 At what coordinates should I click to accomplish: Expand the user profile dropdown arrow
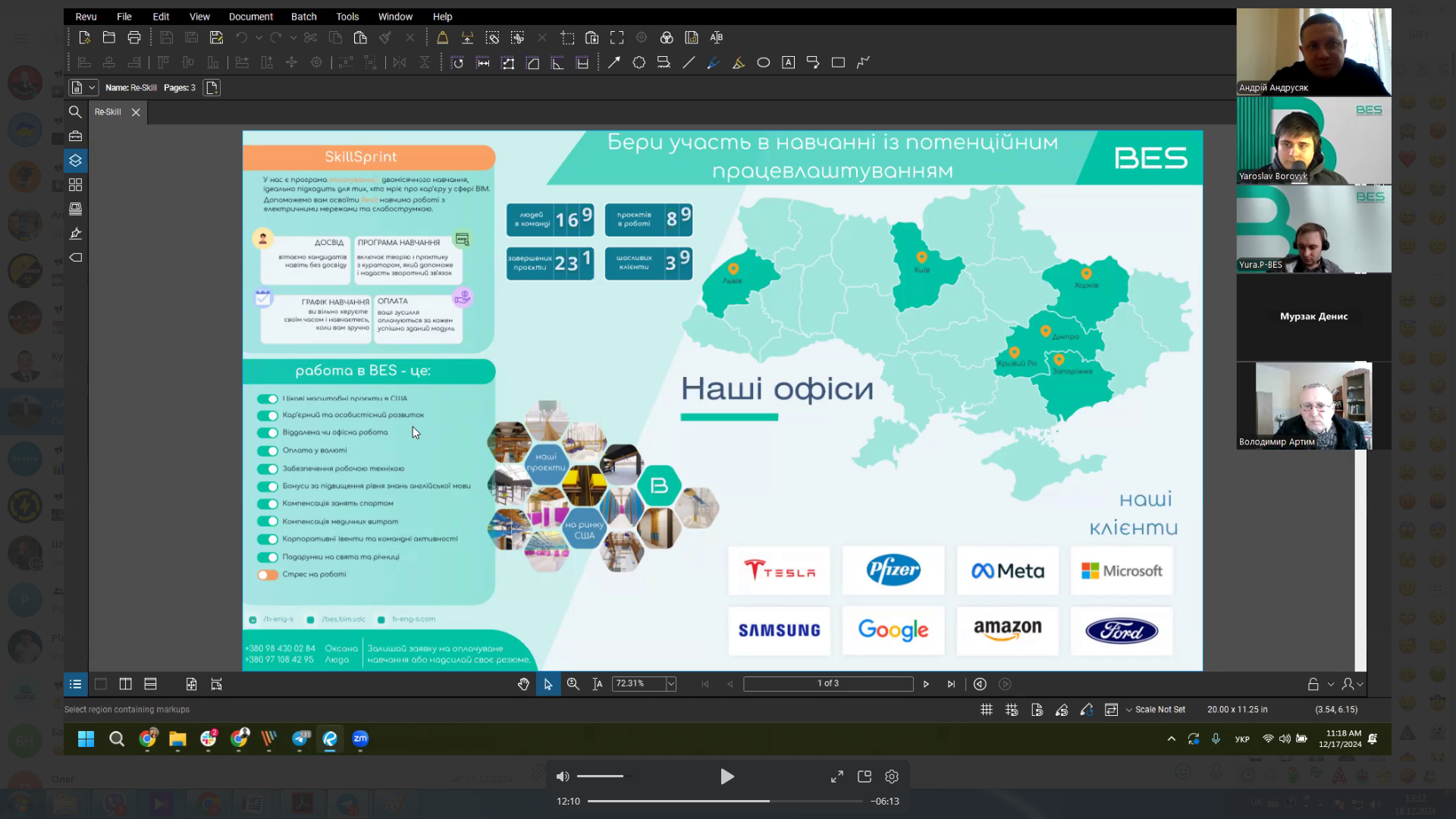pos(1360,684)
